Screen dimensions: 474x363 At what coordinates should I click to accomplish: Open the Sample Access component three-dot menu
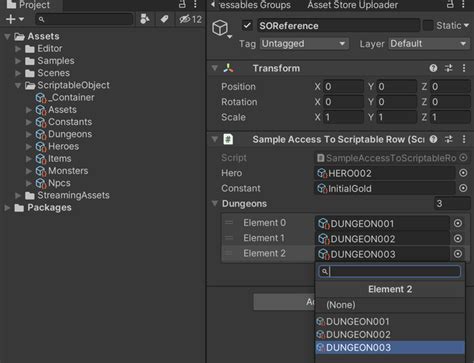464,139
